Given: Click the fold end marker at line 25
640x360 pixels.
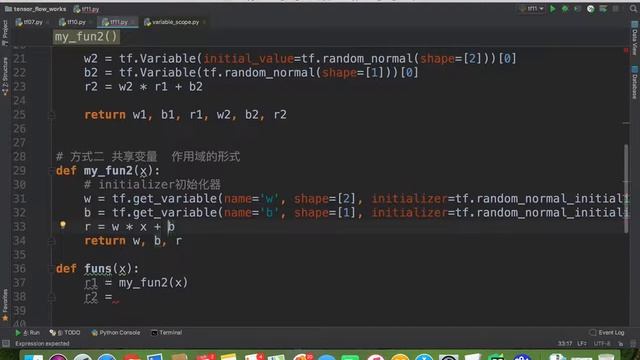Looking at the screenshot, I should 51,115.
